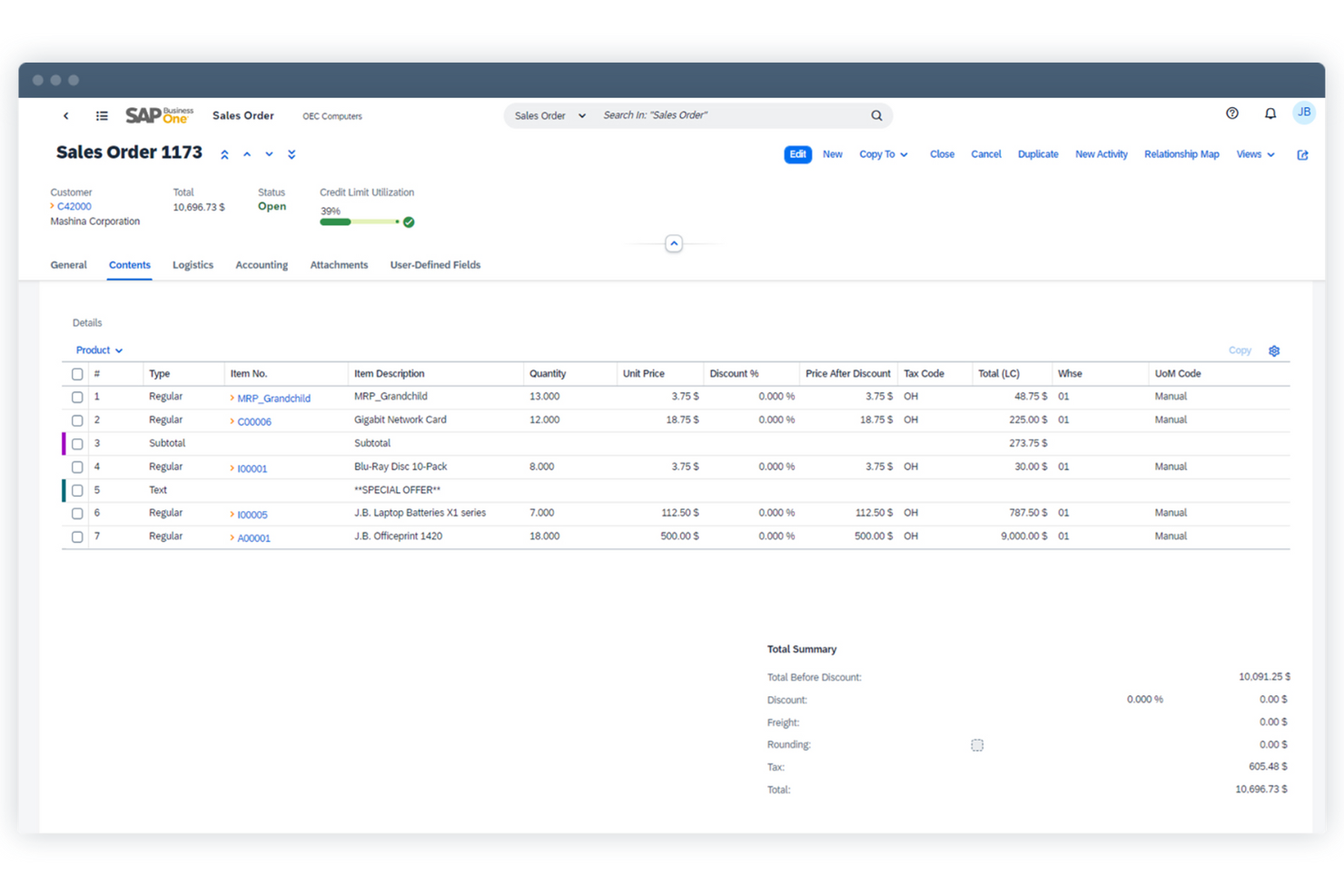The width and height of the screenshot is (1344, 896).
Task: Click the Edit button
Action: tap(797, 154)
